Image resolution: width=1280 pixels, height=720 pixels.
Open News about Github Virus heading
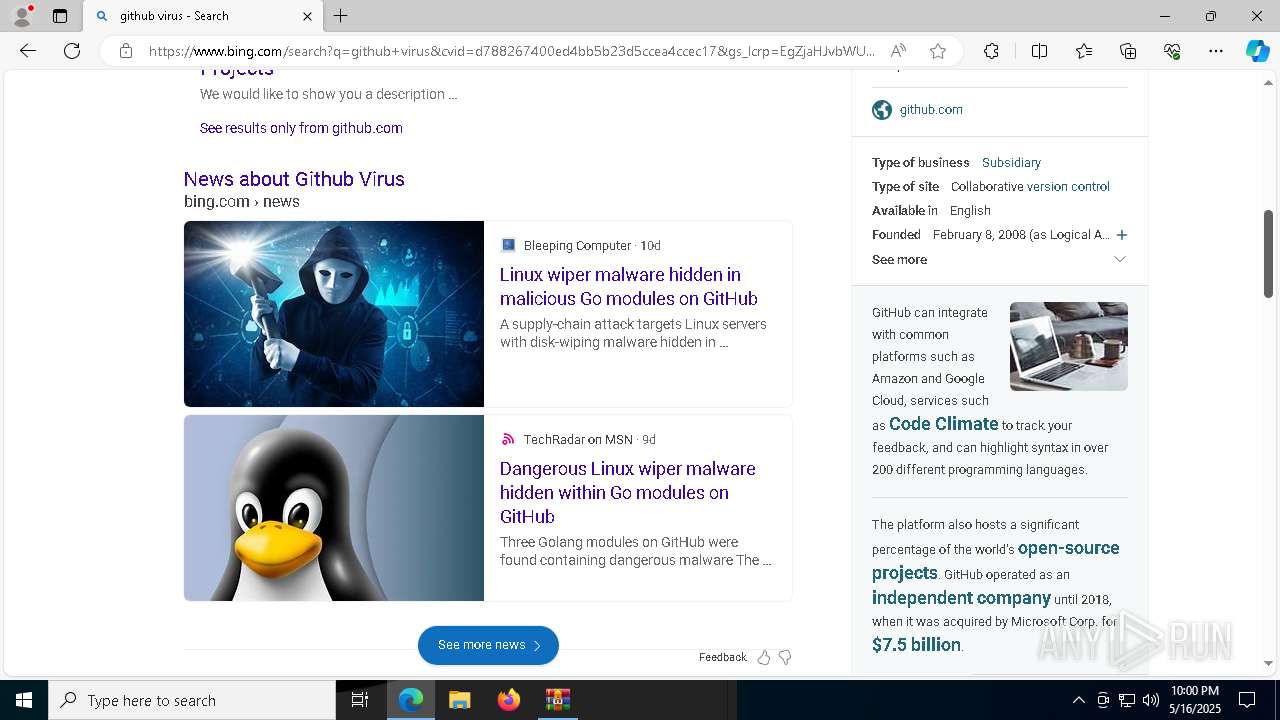294,179
